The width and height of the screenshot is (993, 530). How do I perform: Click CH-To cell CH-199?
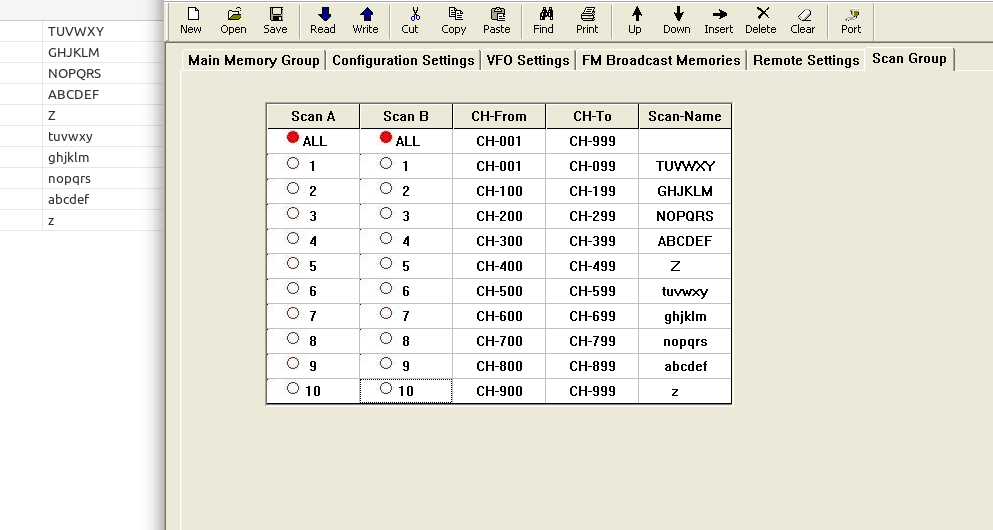592,191
